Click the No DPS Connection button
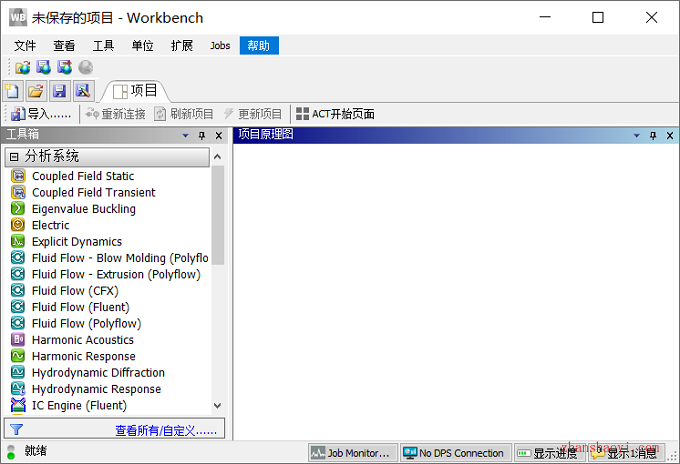 [x=455, y=453]
